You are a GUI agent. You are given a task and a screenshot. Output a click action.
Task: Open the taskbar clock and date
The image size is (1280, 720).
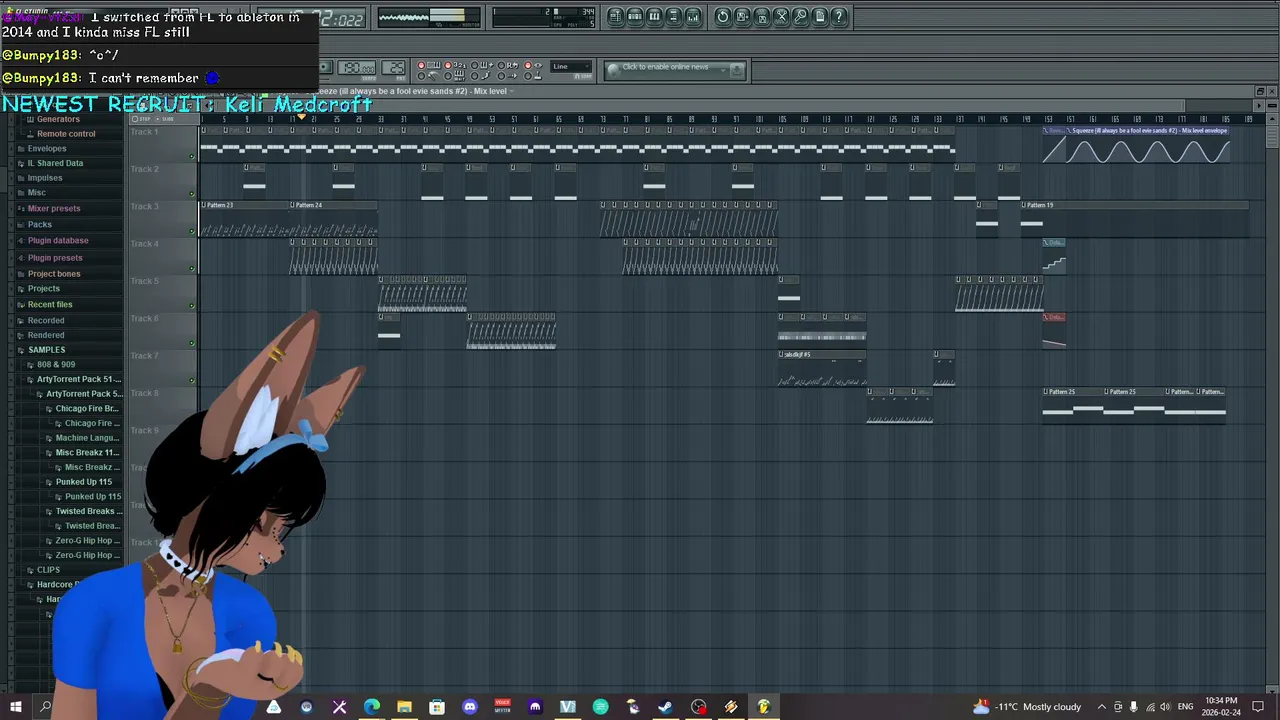(1222, 707)
